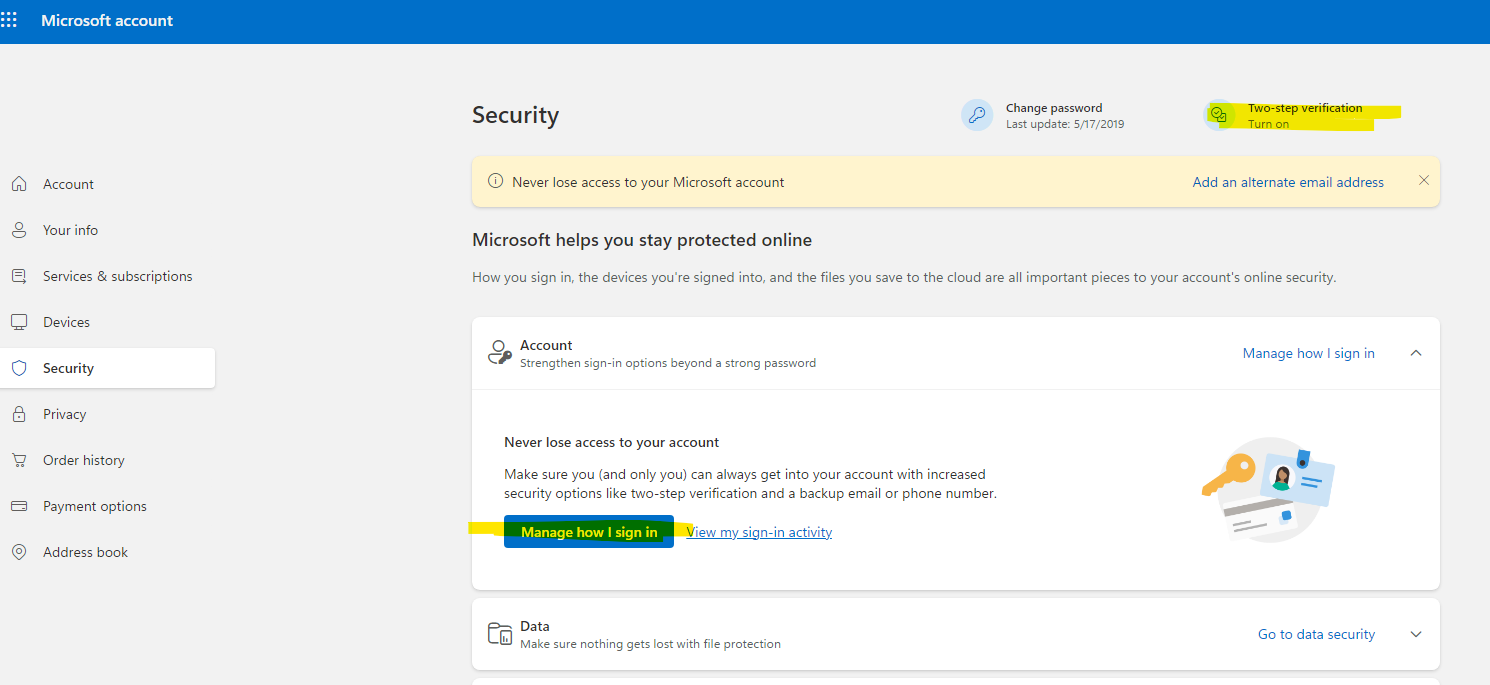Open Address book in the sidebar
Viewport: 1490px width, 685px height.
pyautogui.click(x=85, y=552)
